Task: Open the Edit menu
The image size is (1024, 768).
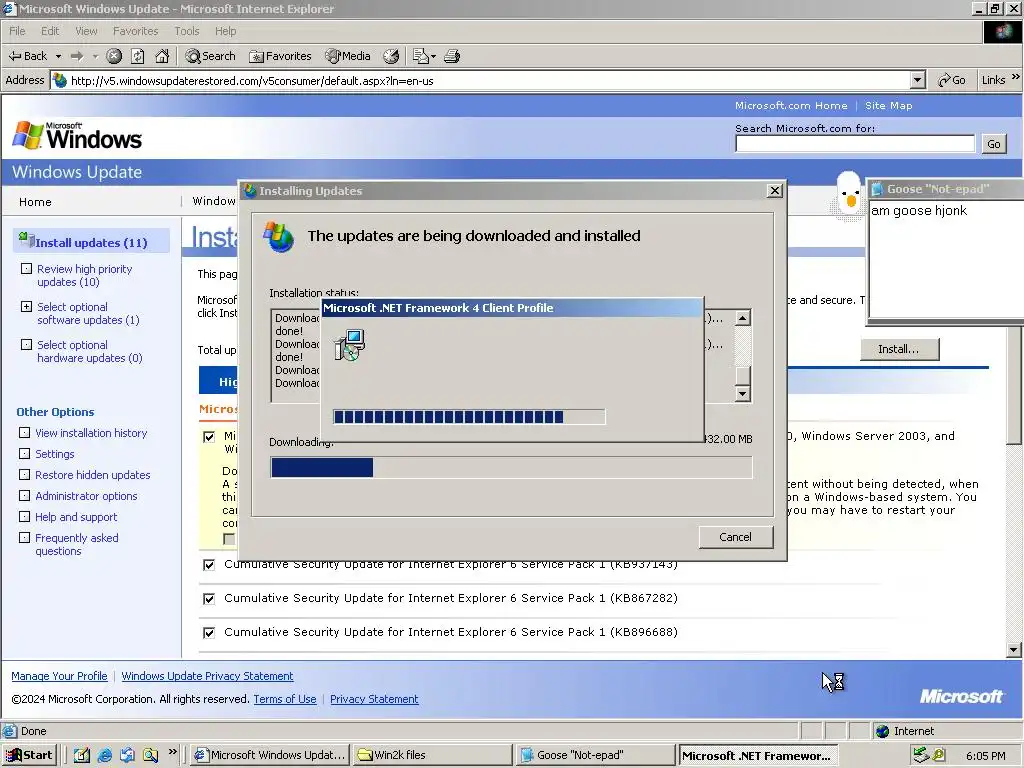Action: [x=50, y=31]
